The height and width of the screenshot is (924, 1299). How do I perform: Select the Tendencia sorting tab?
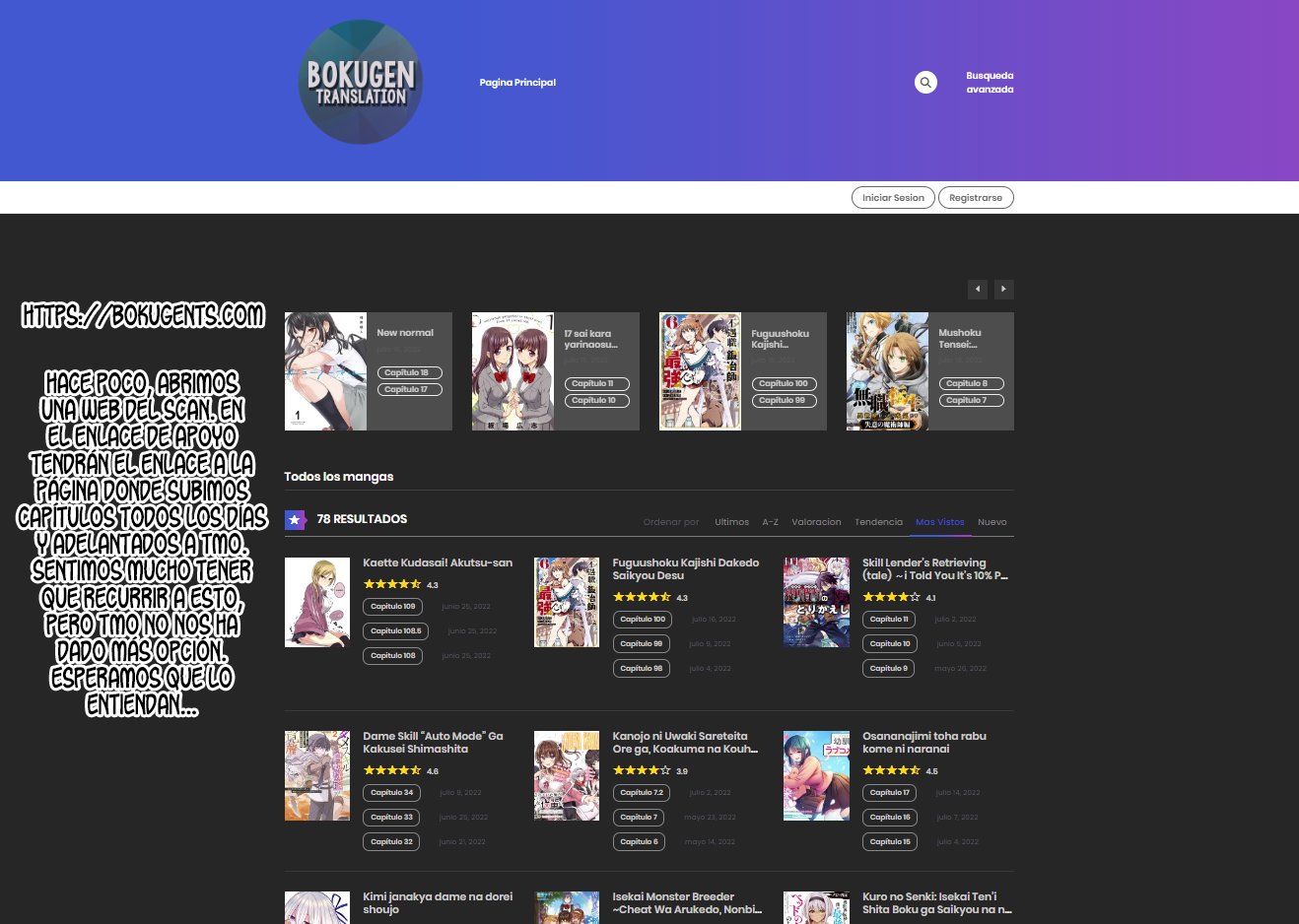point(878,522)
